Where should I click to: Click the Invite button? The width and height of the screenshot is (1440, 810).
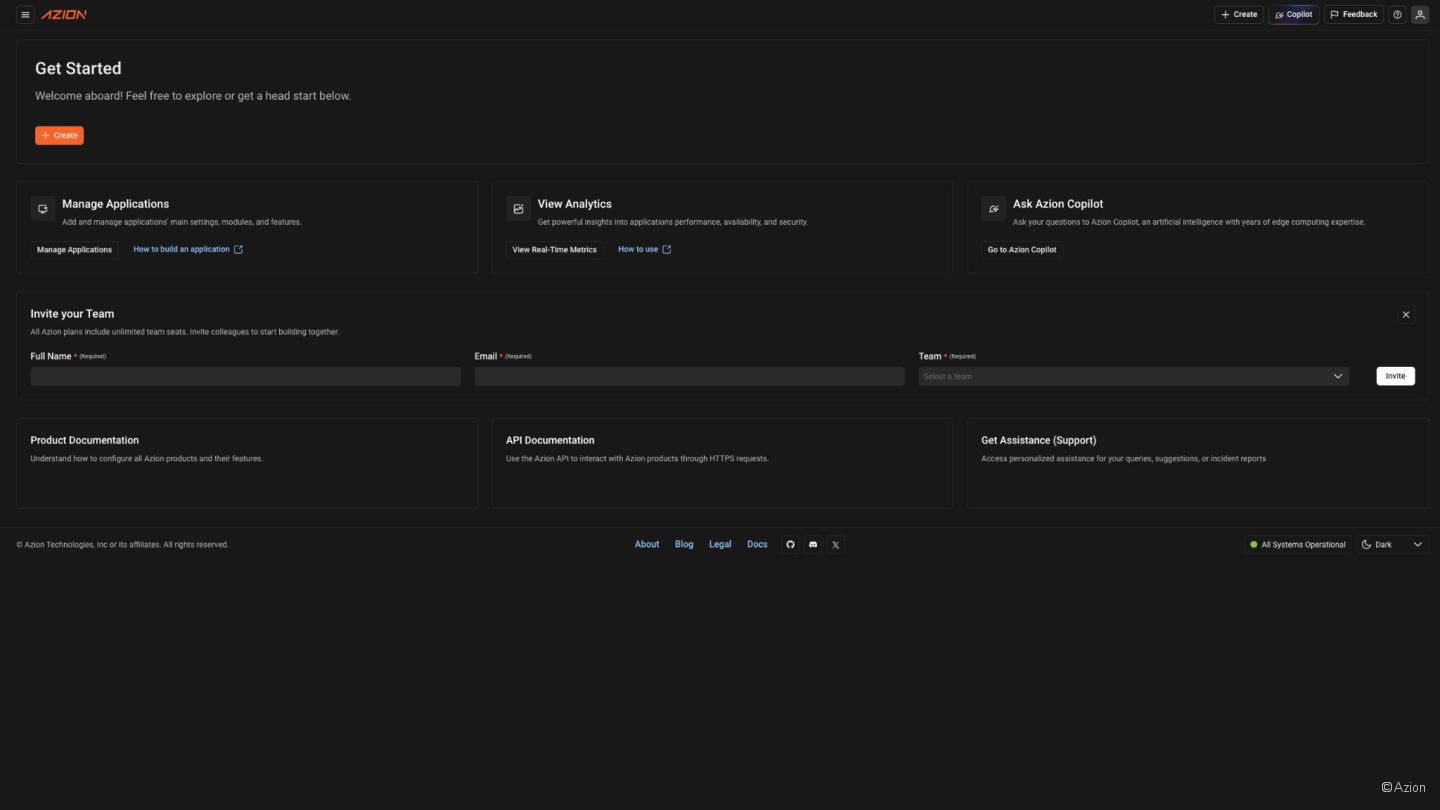pos(1395,376)
